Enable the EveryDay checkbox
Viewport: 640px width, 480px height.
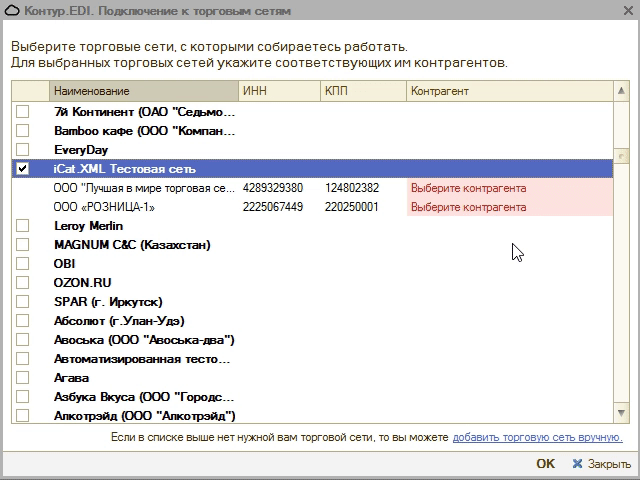click(x=22, y=149)
